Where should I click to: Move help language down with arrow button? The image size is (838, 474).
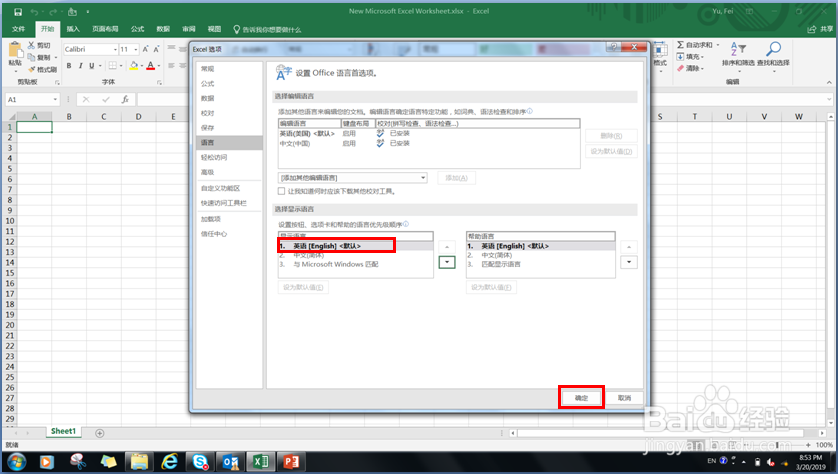coord(628,262)
